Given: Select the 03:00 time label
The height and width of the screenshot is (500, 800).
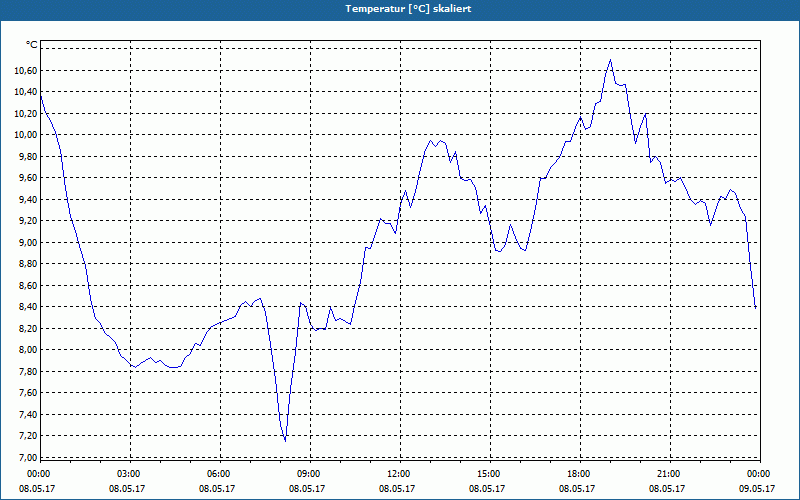Looking at the screenshot, I should click(x=129, y=474).
